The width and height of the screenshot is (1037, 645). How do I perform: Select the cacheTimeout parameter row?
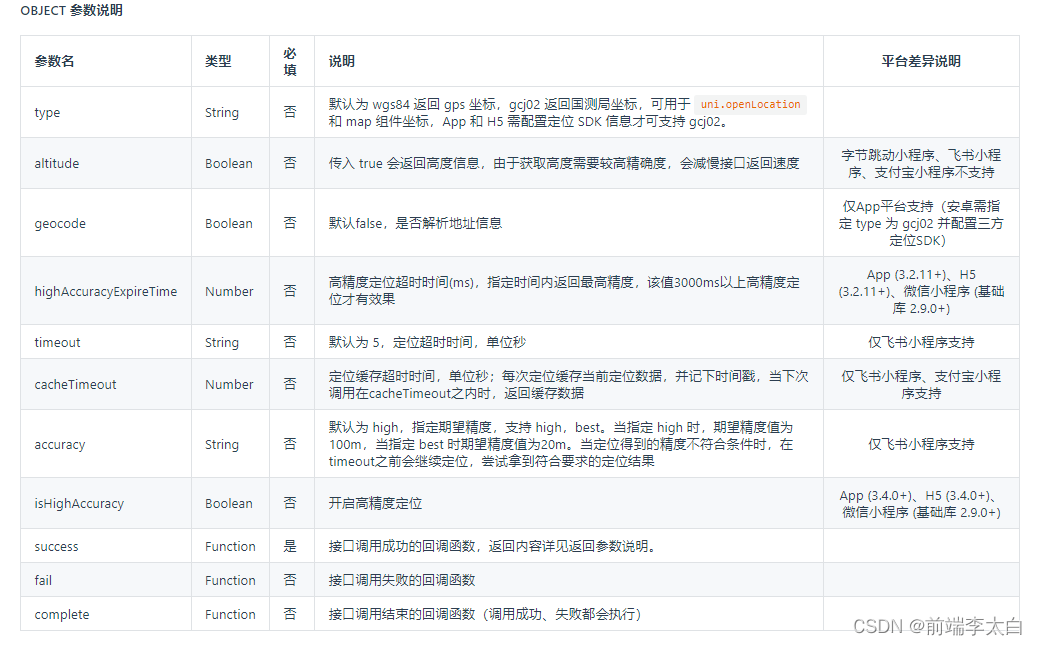point(73,384)
